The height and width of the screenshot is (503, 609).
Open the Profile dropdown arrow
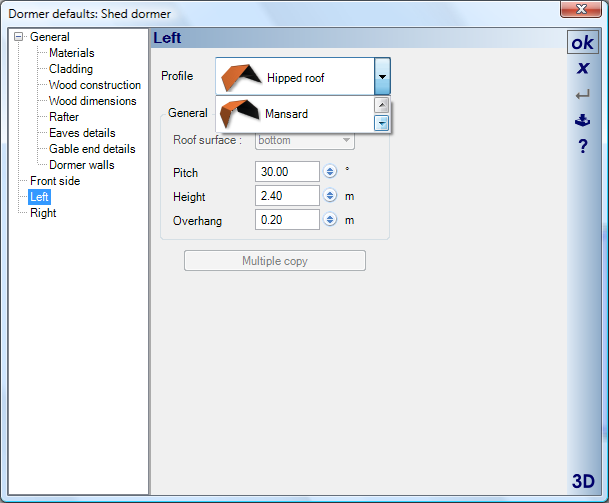tap(382, 77)
